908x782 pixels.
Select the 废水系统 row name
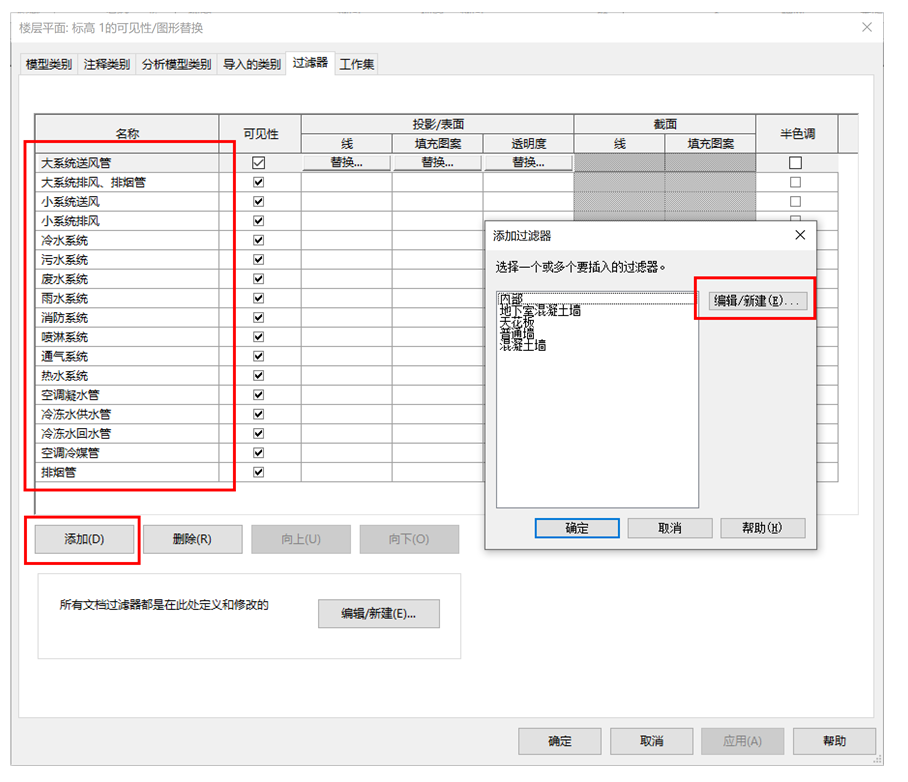tap(64, 279)
